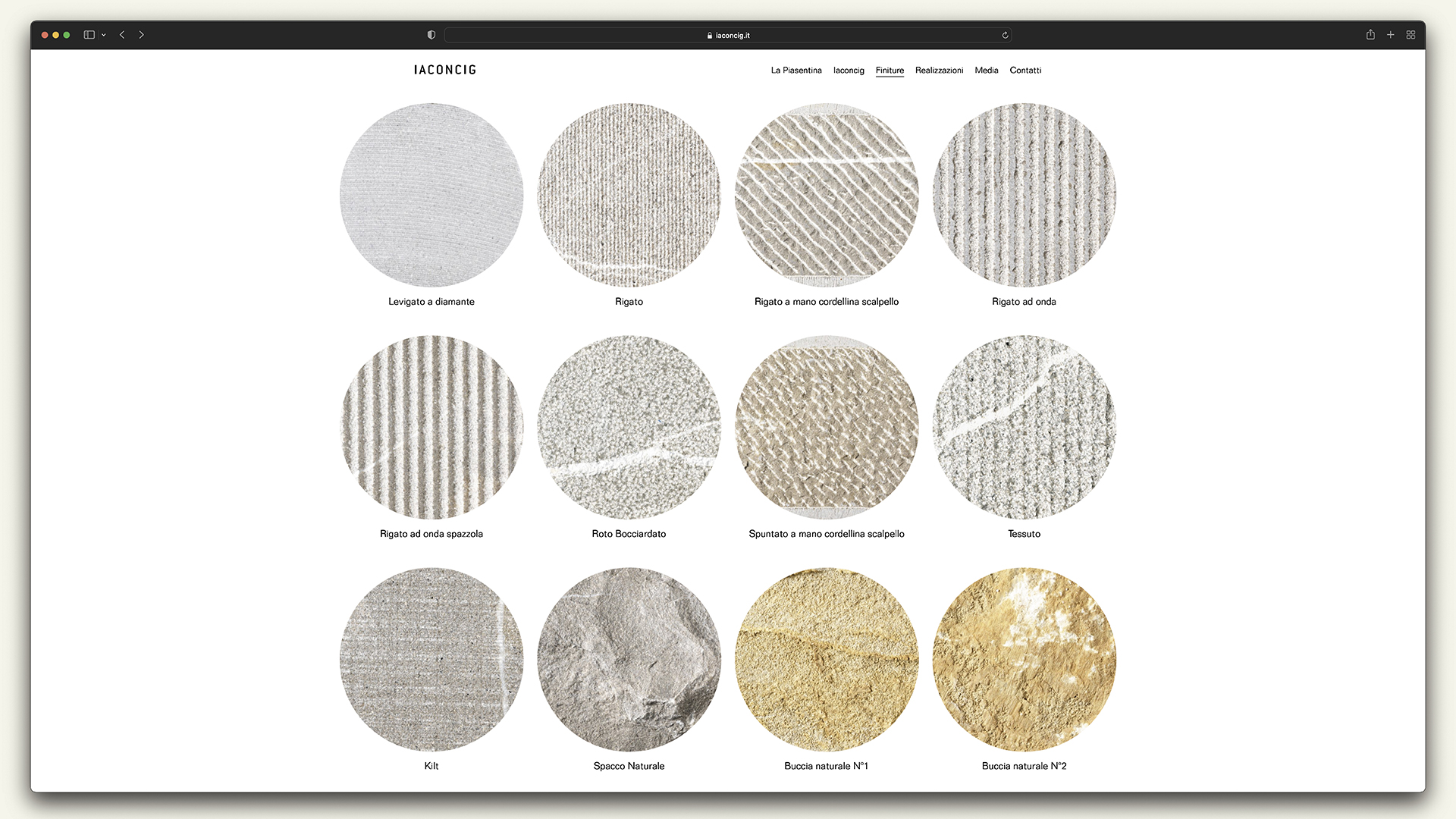The image size is (1456, 819).
Task: Select the Rigato ad onda spazzola texture
Action: point(431,427)
